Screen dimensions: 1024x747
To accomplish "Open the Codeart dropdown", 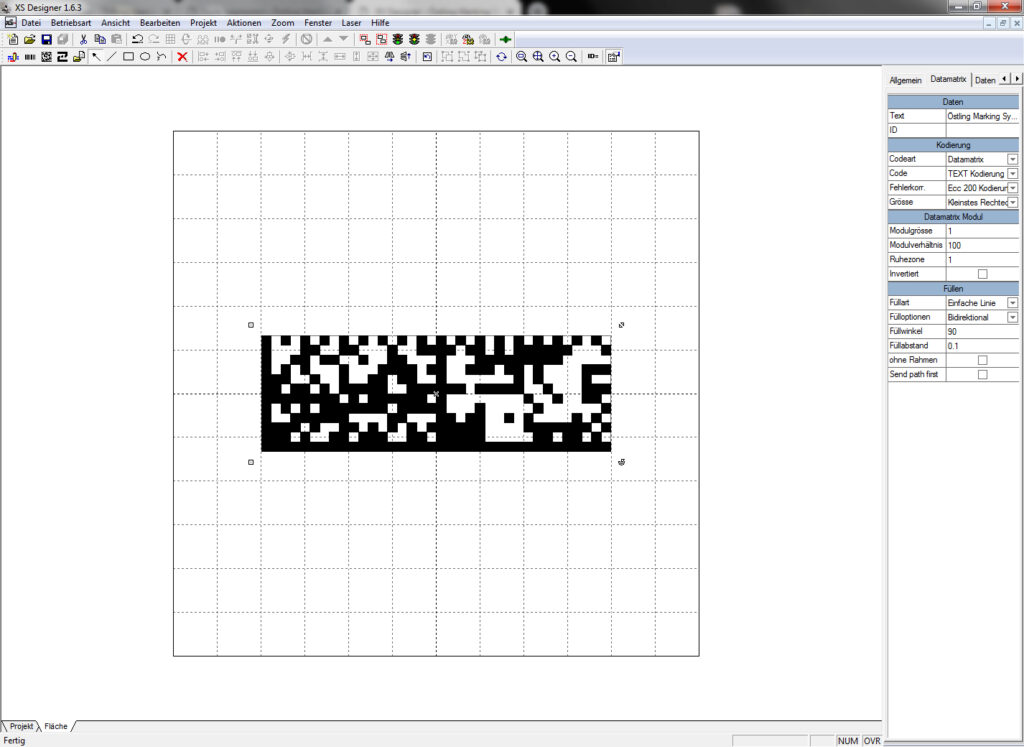I will click(1012, 159).
